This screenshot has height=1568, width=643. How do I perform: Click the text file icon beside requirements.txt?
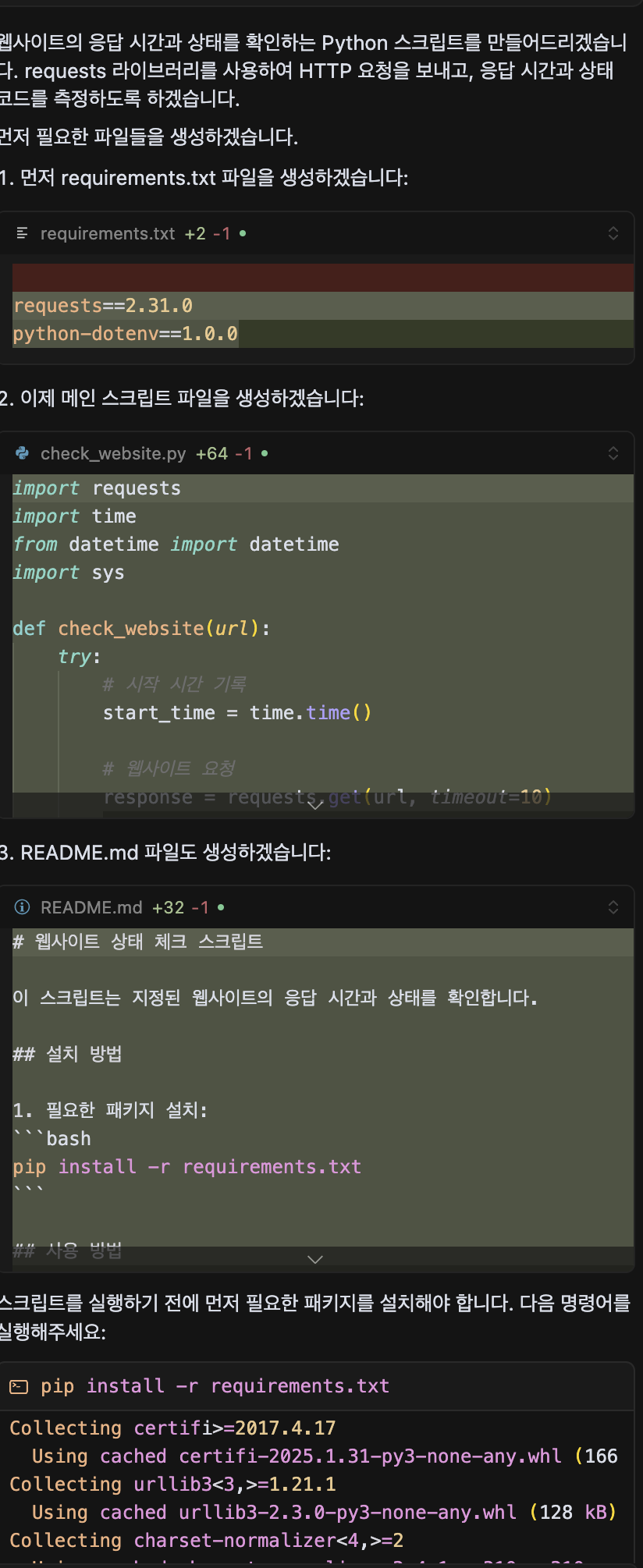(23, 233)
